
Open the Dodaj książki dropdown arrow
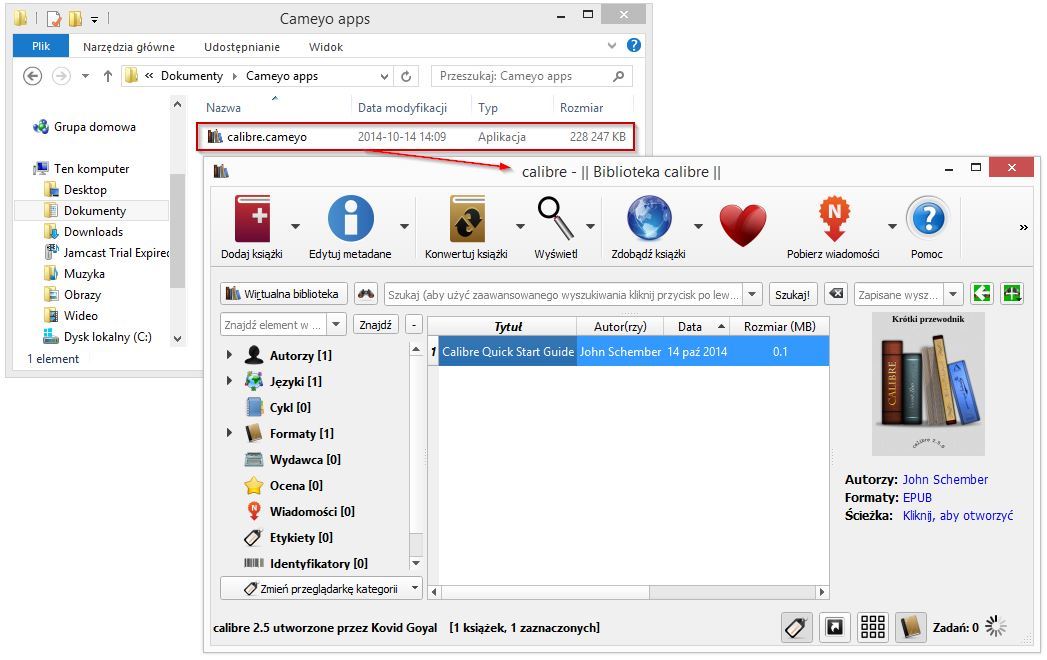(x=295, y=227)
